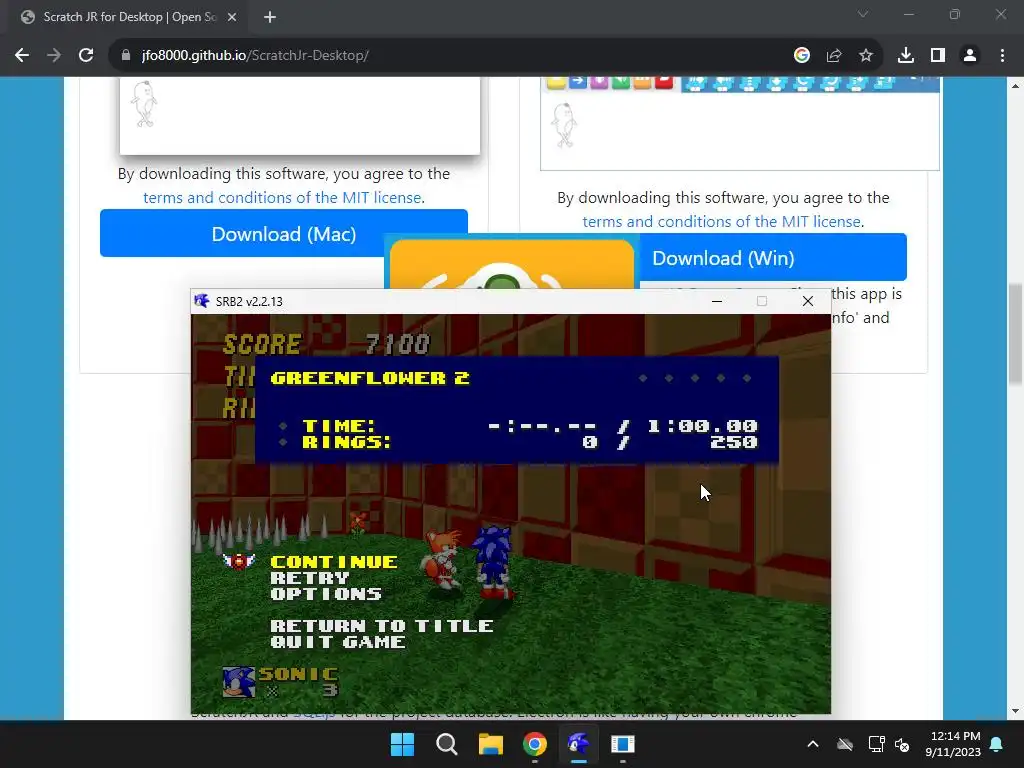Close the Scratch JR for Desktop tab

(232, 17)
